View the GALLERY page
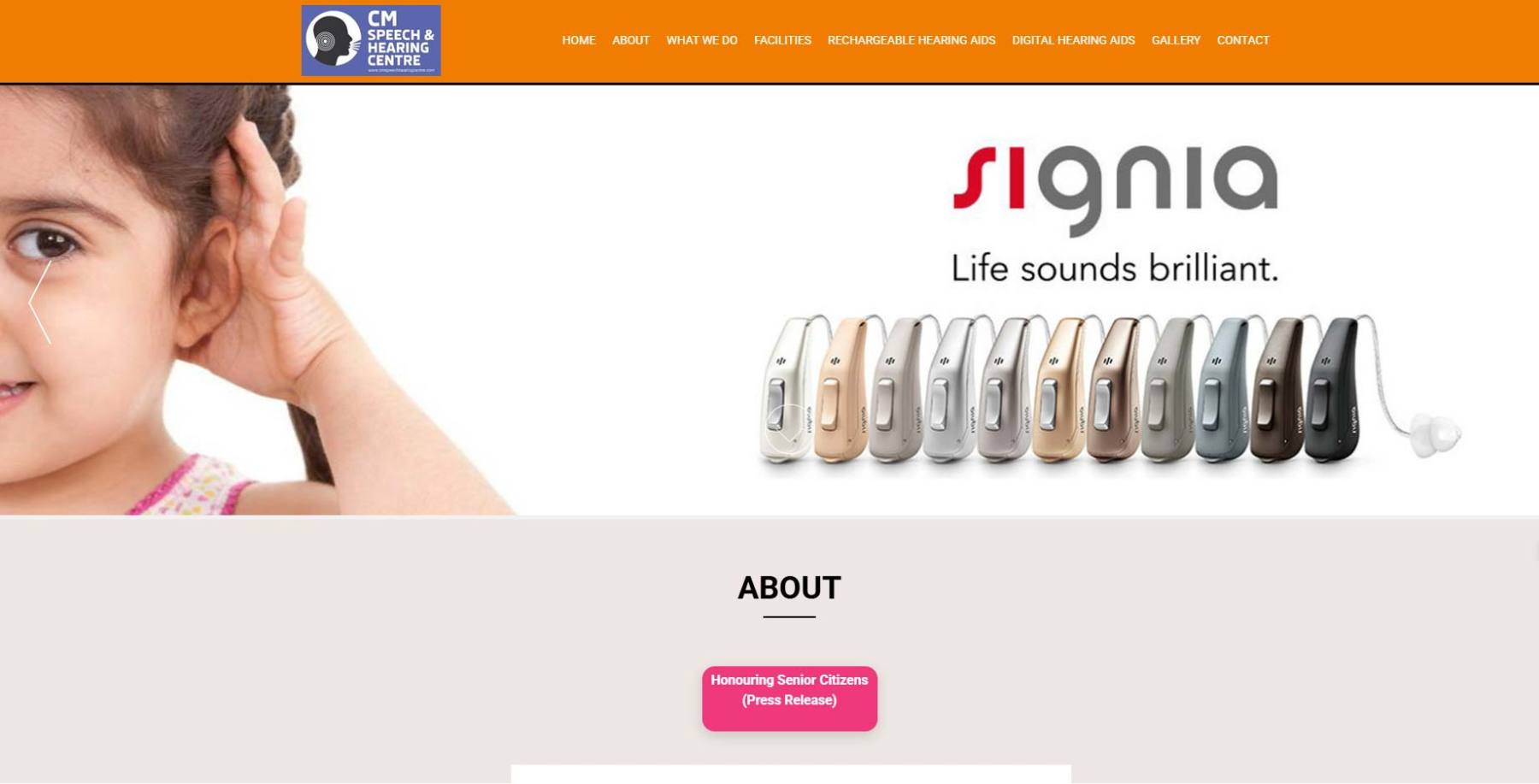The width and height of the screenshot is (1539, 784). tap(1176, 40)
